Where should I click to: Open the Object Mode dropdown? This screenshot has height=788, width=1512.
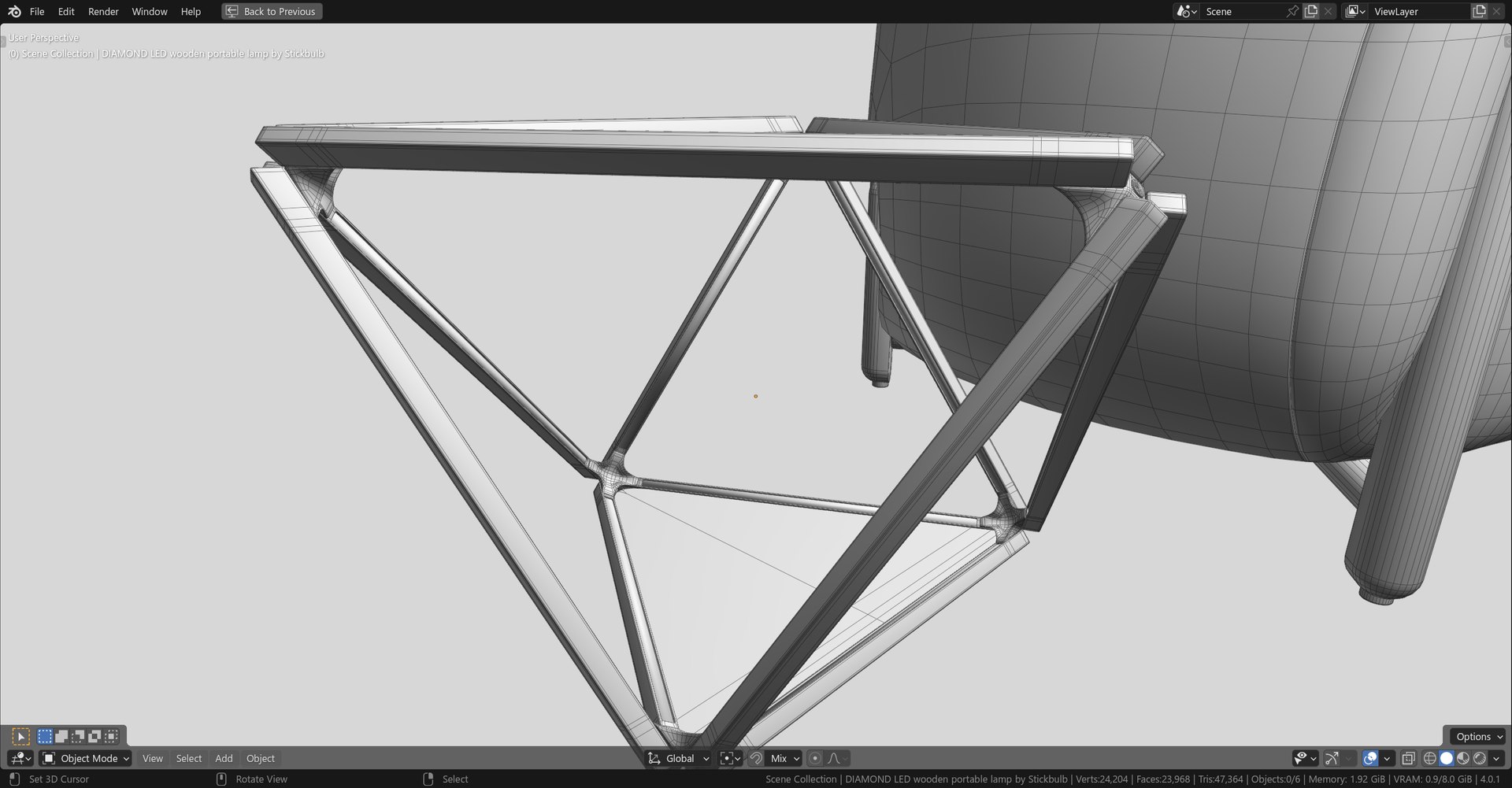tap(86, 758)
